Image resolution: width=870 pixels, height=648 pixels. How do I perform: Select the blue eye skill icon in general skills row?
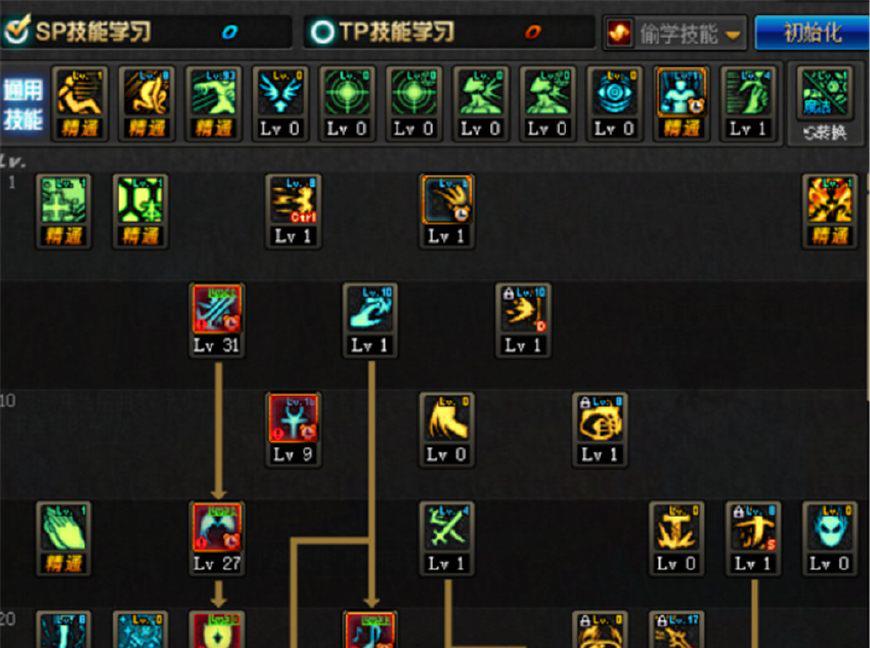pos(614,103)
